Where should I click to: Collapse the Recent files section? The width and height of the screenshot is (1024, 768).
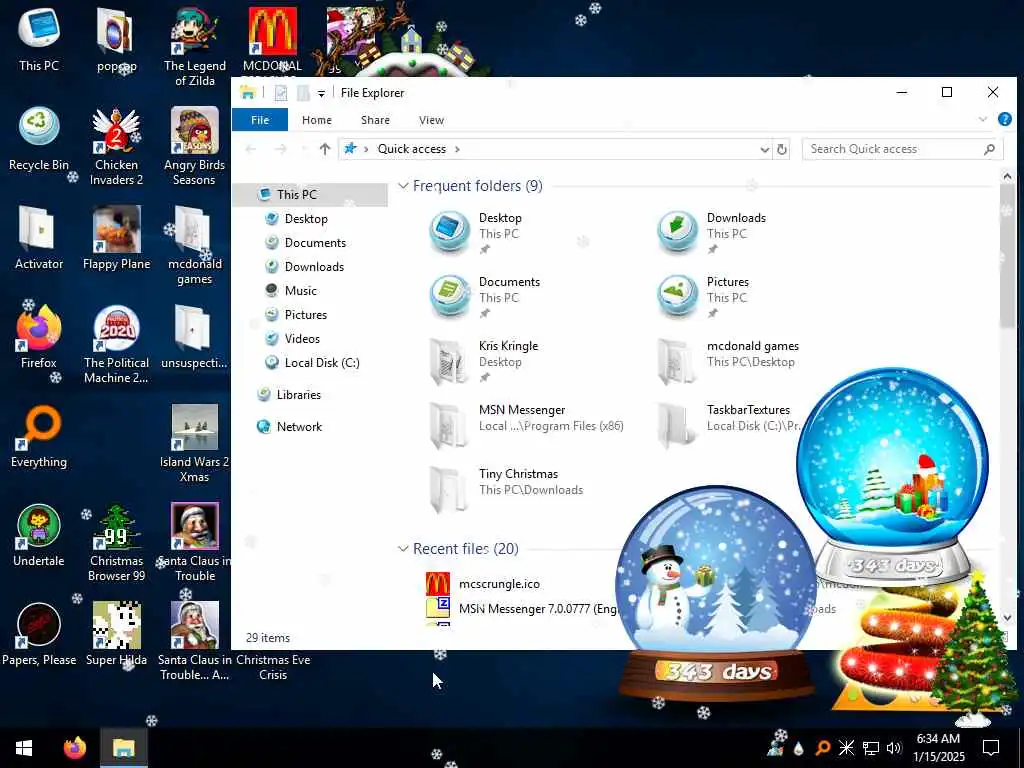tap(403, 549)
